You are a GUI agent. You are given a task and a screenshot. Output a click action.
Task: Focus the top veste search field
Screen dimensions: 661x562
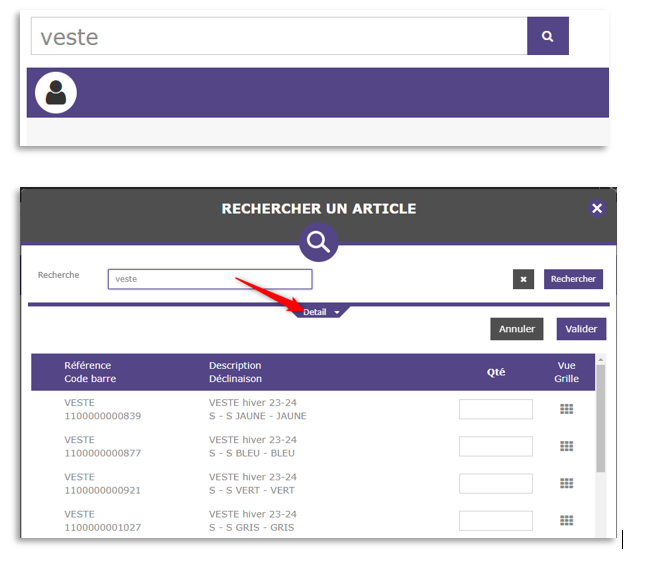click(279, 36)
